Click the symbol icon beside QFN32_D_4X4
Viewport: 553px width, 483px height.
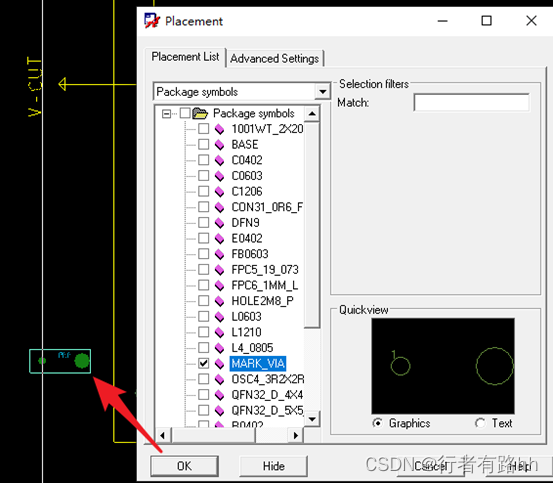[219, 395]
